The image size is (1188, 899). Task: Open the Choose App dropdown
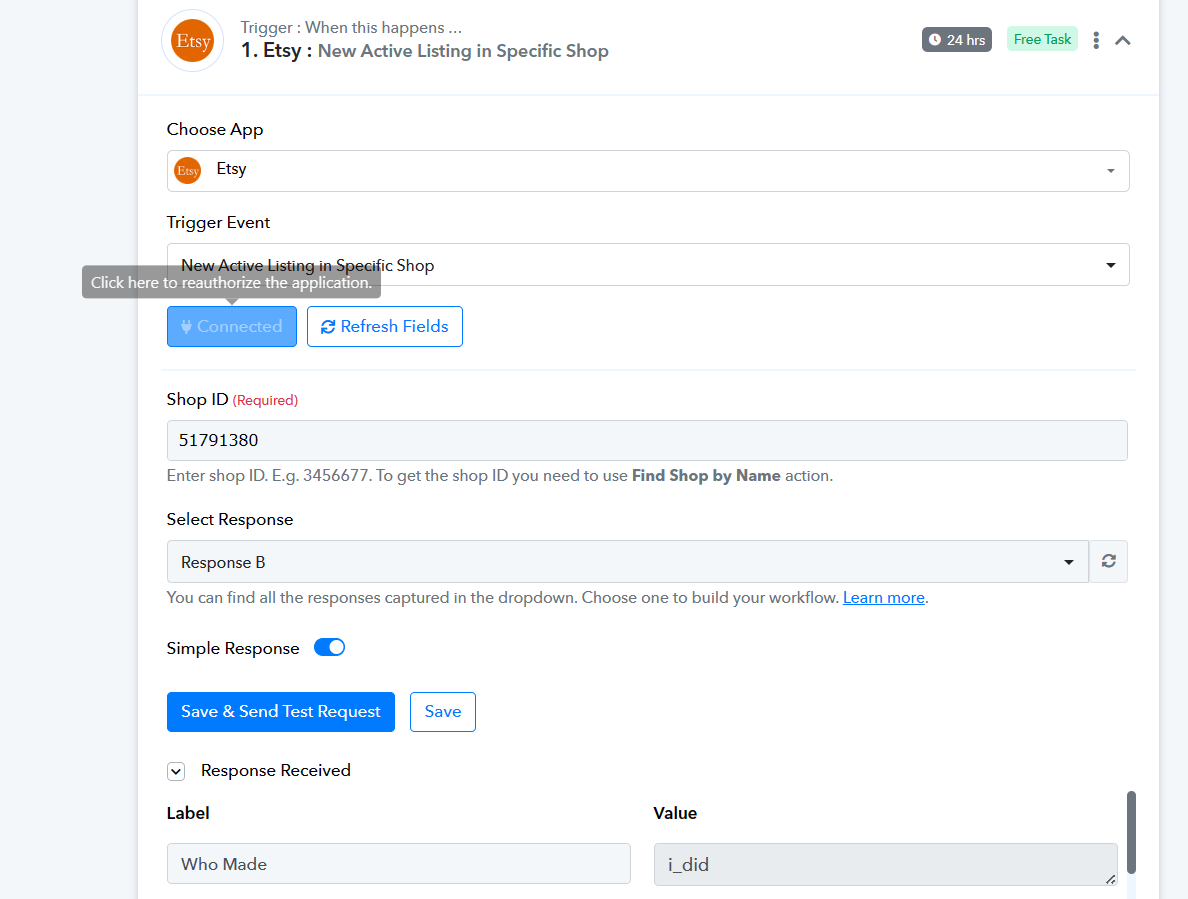pos(648,170)
